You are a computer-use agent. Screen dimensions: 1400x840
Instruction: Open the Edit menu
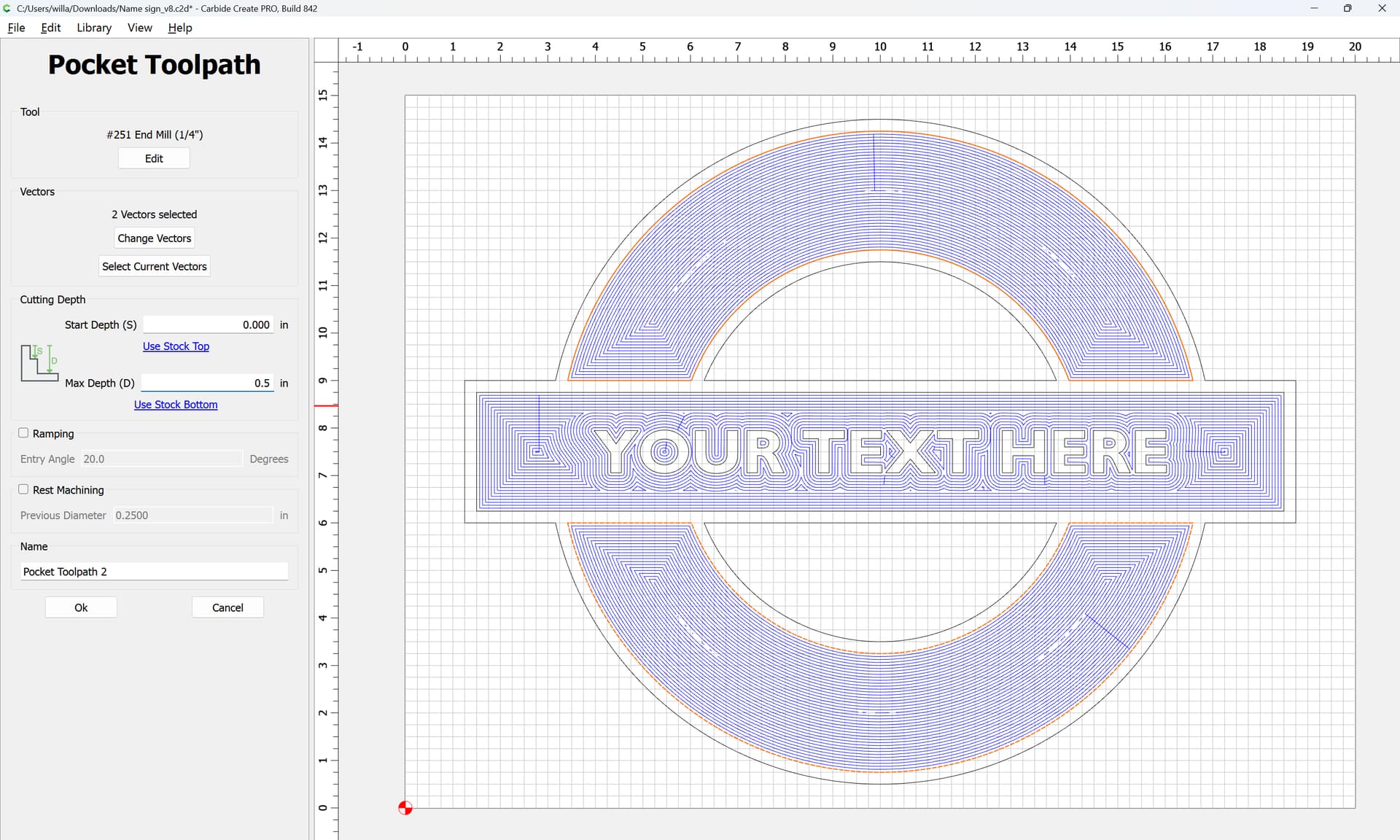point(51,28)
